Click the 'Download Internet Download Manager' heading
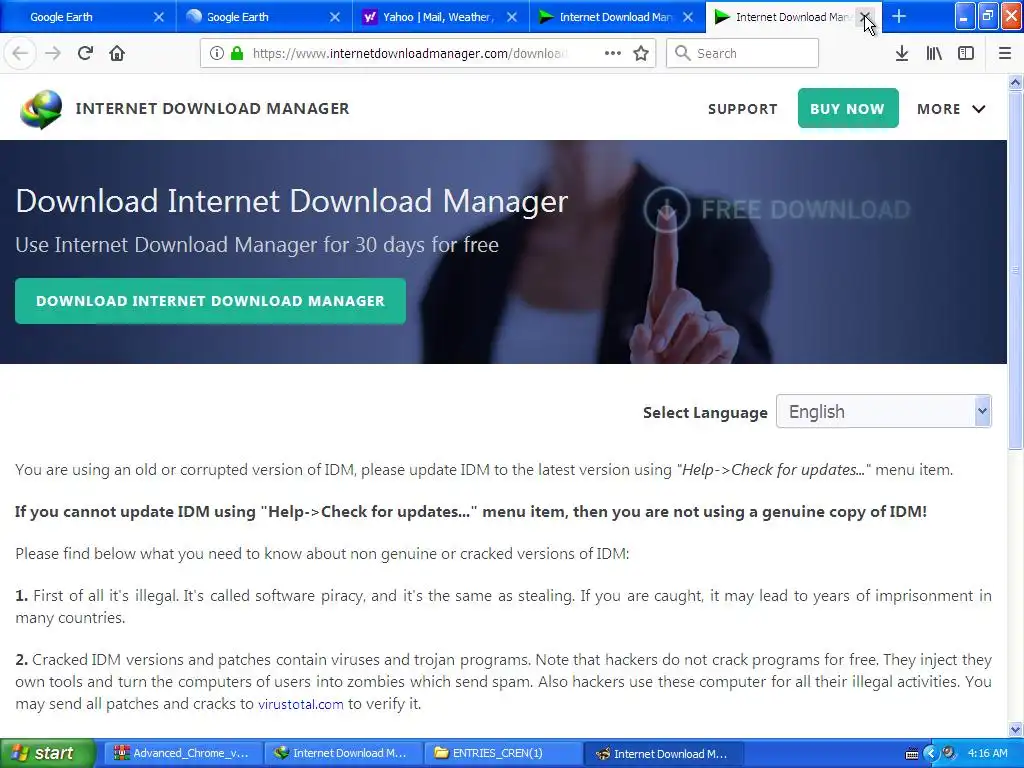 [x=292, y=200]
